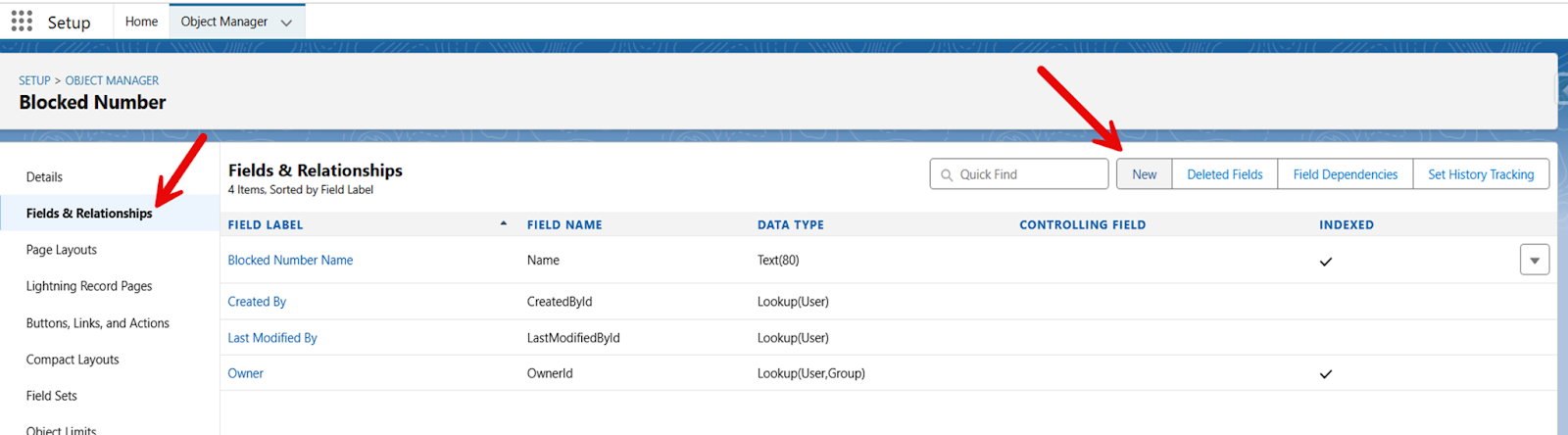Expand the Object Manager tab chevron
1568x435 pixels.
coord(286,23)
